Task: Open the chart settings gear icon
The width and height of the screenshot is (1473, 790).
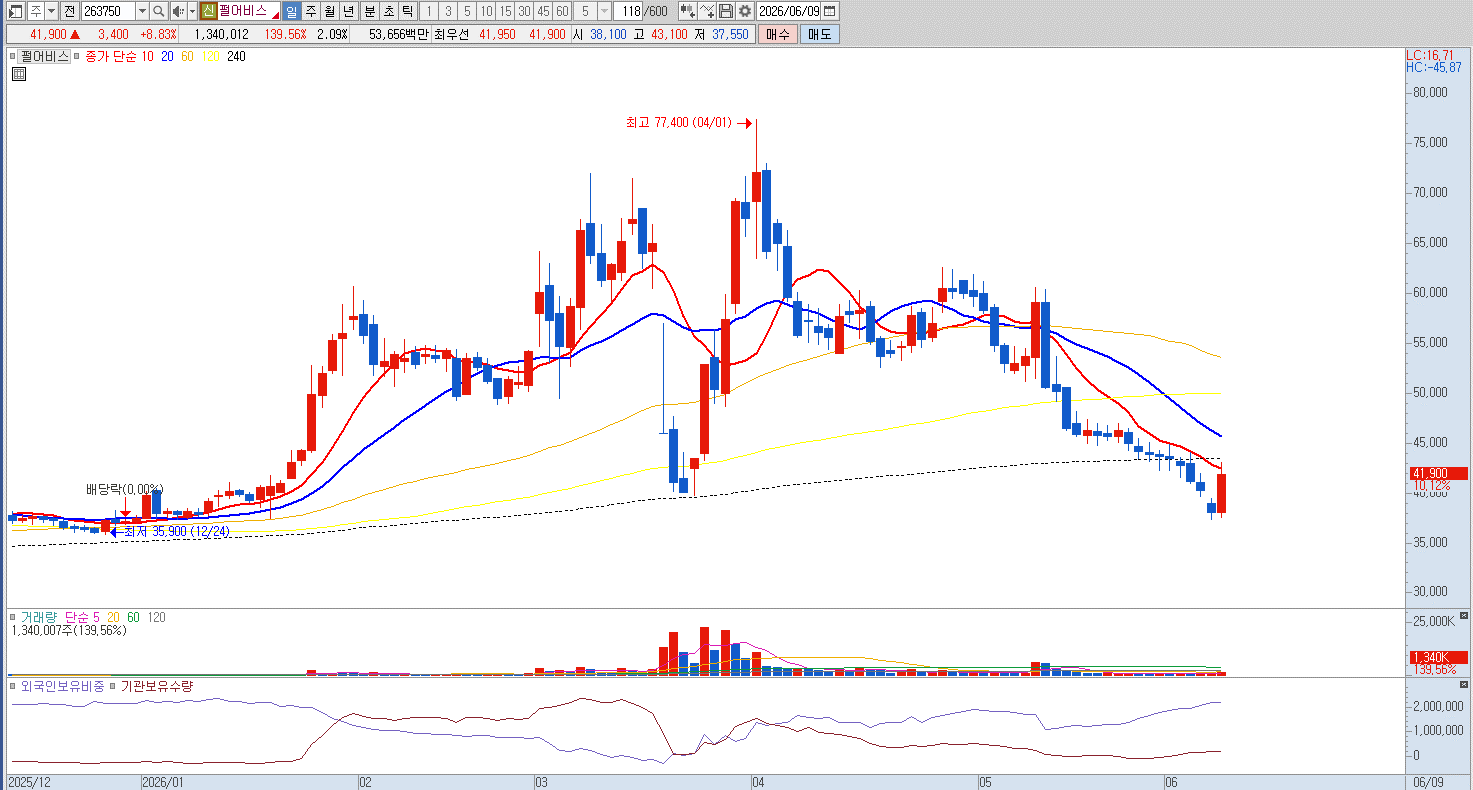Action: tap(745, 11)
